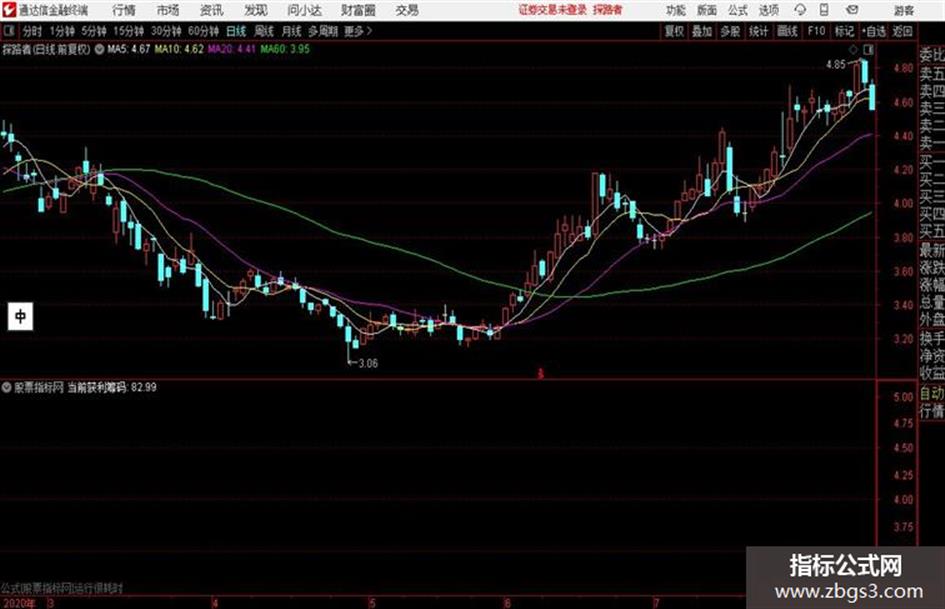Click the 返回 back button
The width and height of the screenshot is (945, 609).
(x=902, y=31)
